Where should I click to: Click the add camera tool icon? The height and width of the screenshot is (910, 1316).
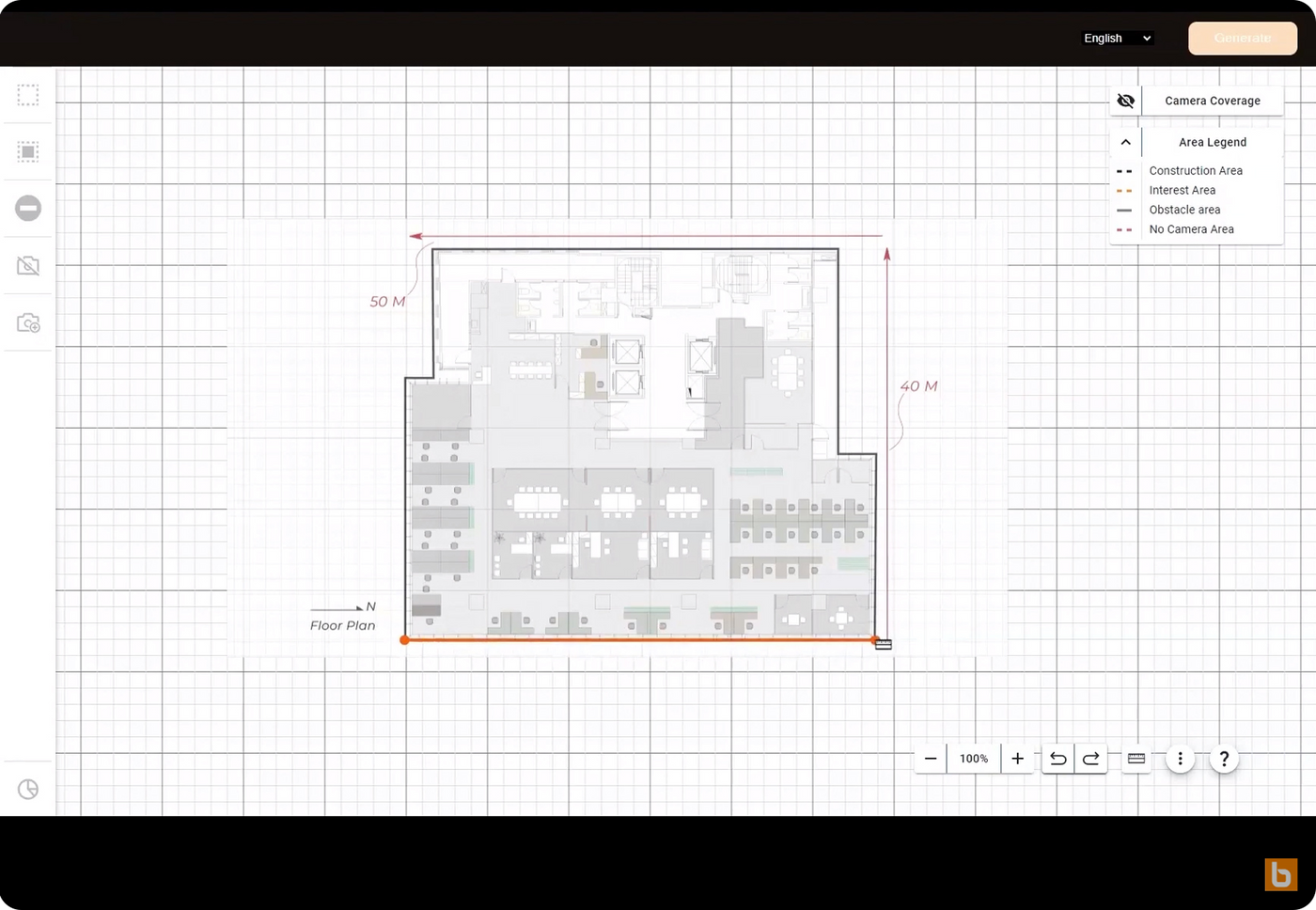(28, 323)
